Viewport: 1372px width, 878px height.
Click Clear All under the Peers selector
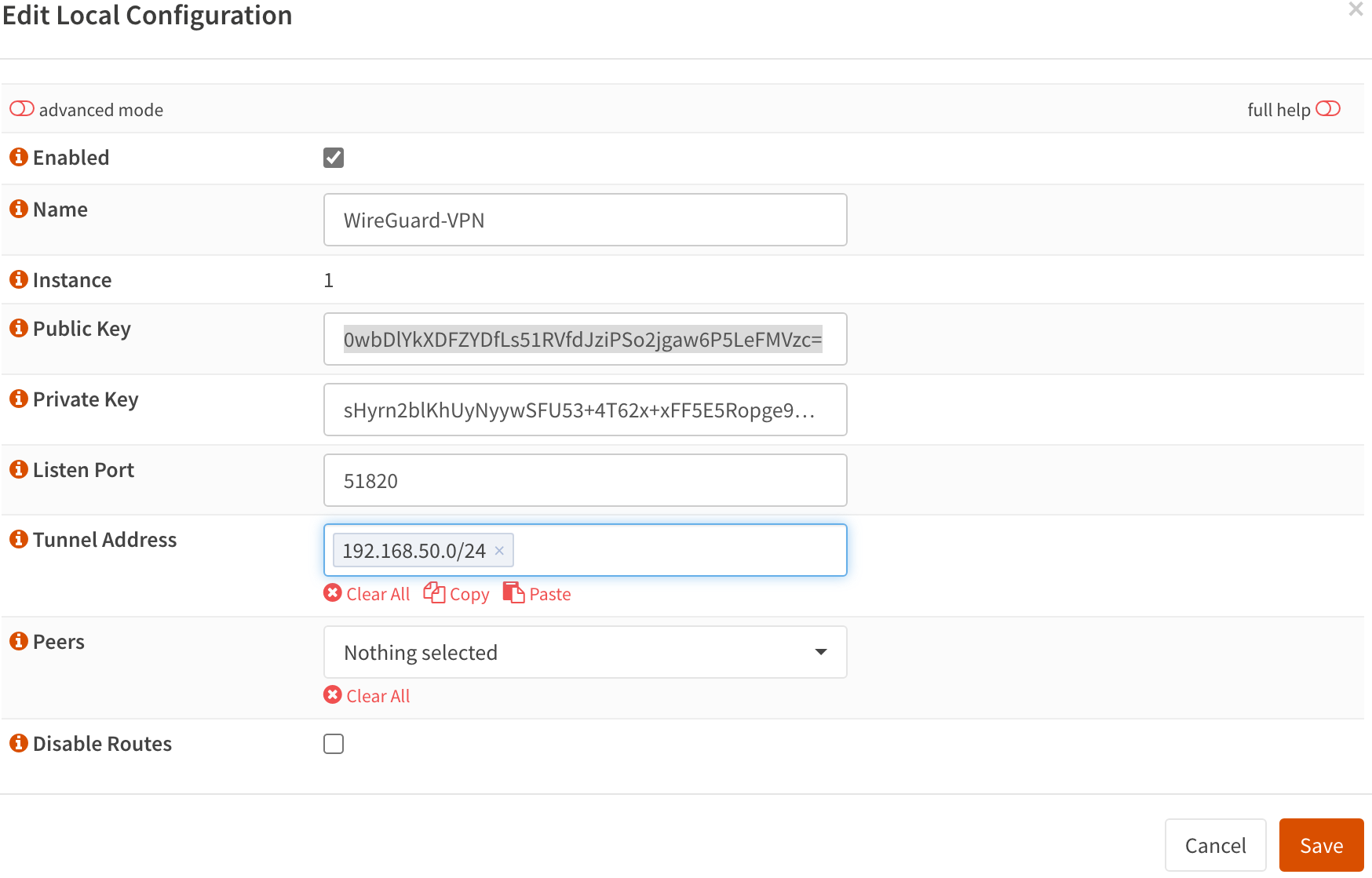367,695
